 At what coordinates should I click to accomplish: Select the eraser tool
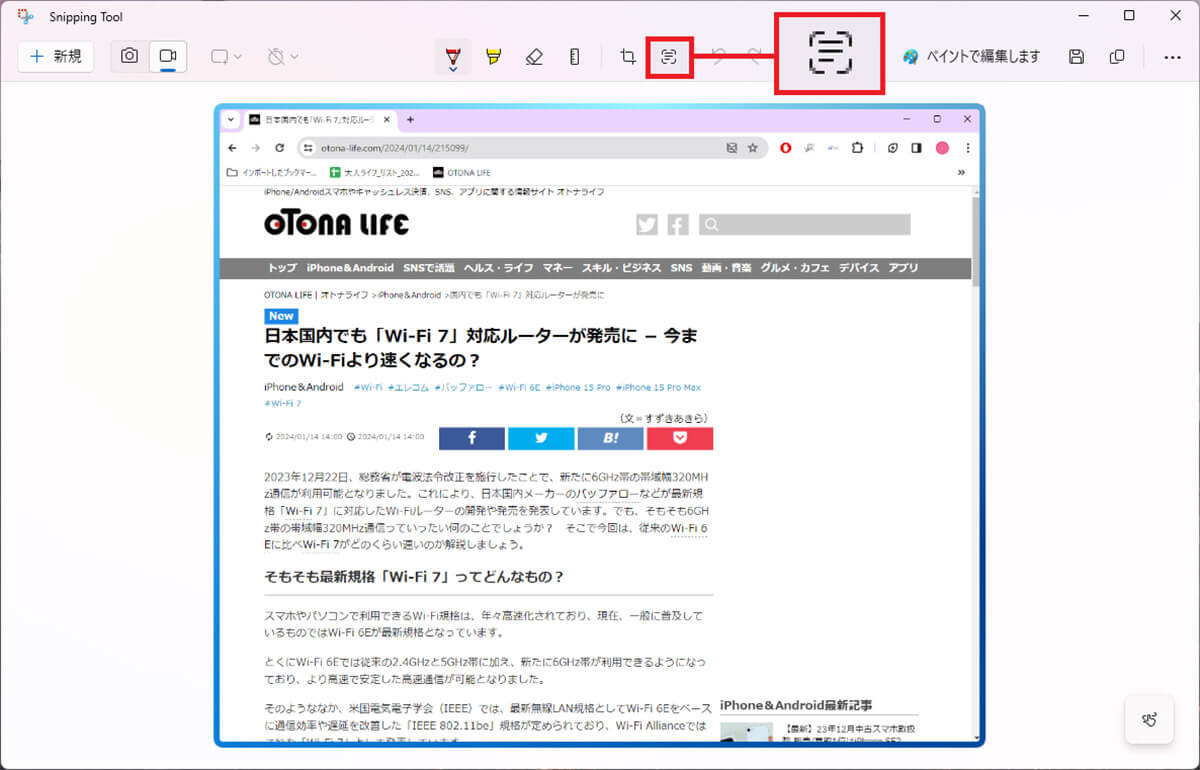(x=534, y=57)
